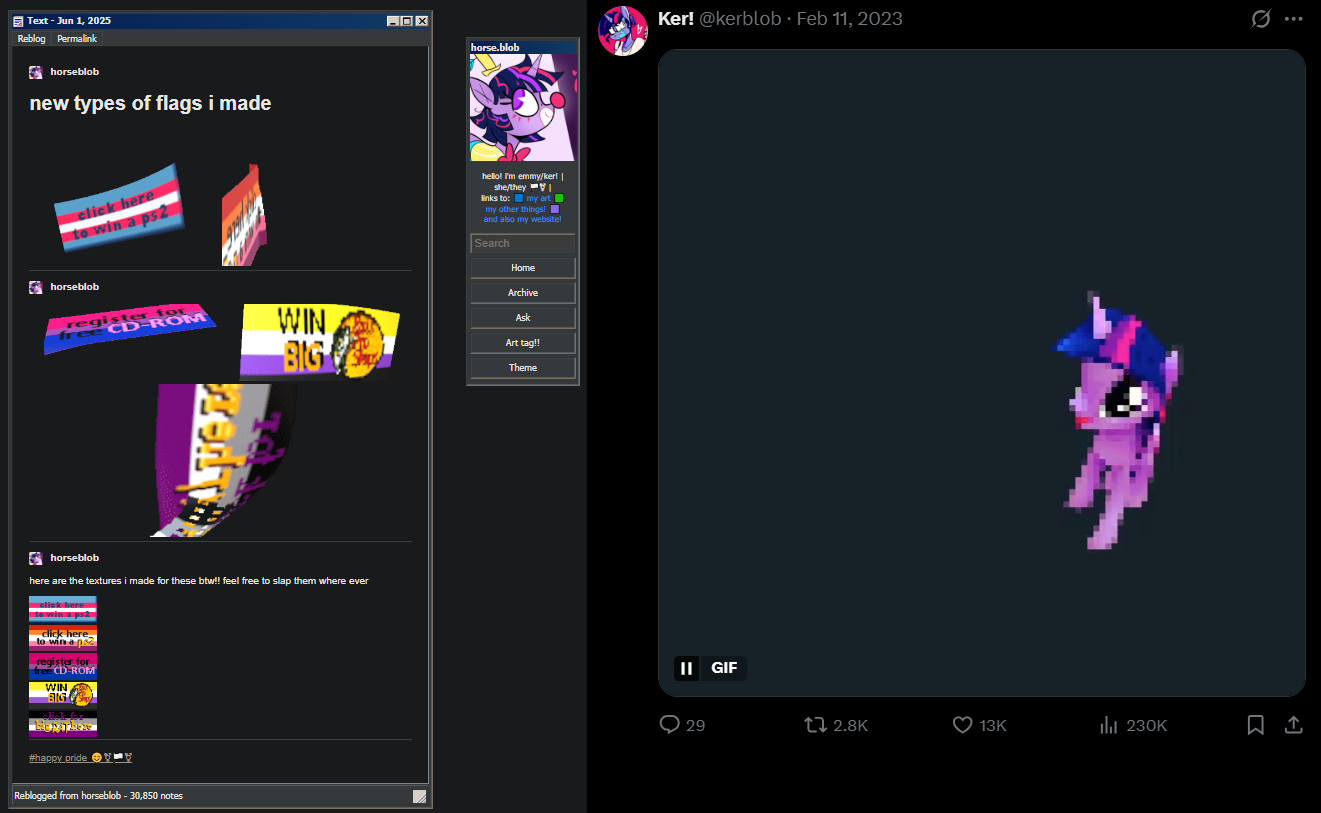Open the trans flag texture thumbnail

click(63, 608)
